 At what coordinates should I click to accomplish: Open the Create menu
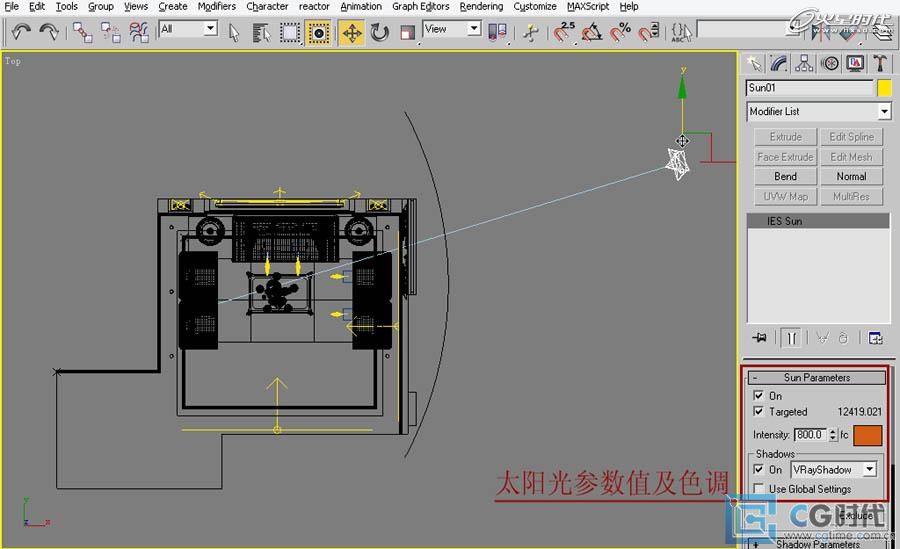tap(173, 6)
